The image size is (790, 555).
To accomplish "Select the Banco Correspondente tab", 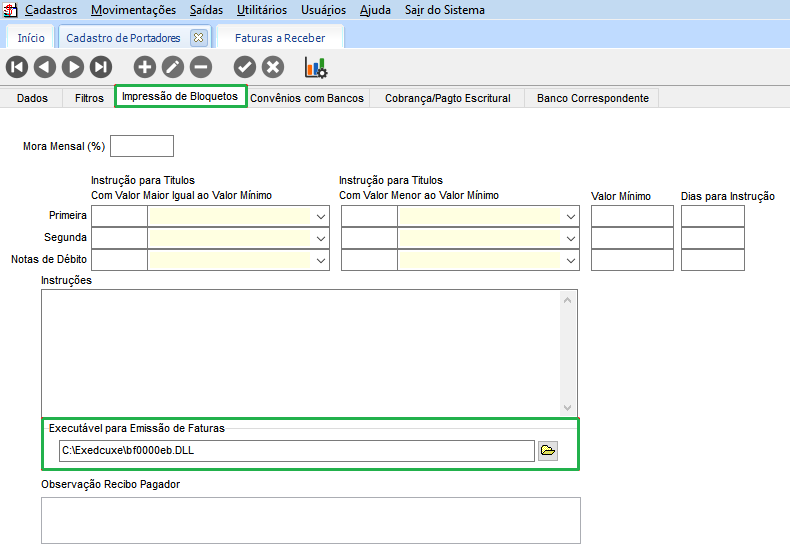I will (592, 98).
